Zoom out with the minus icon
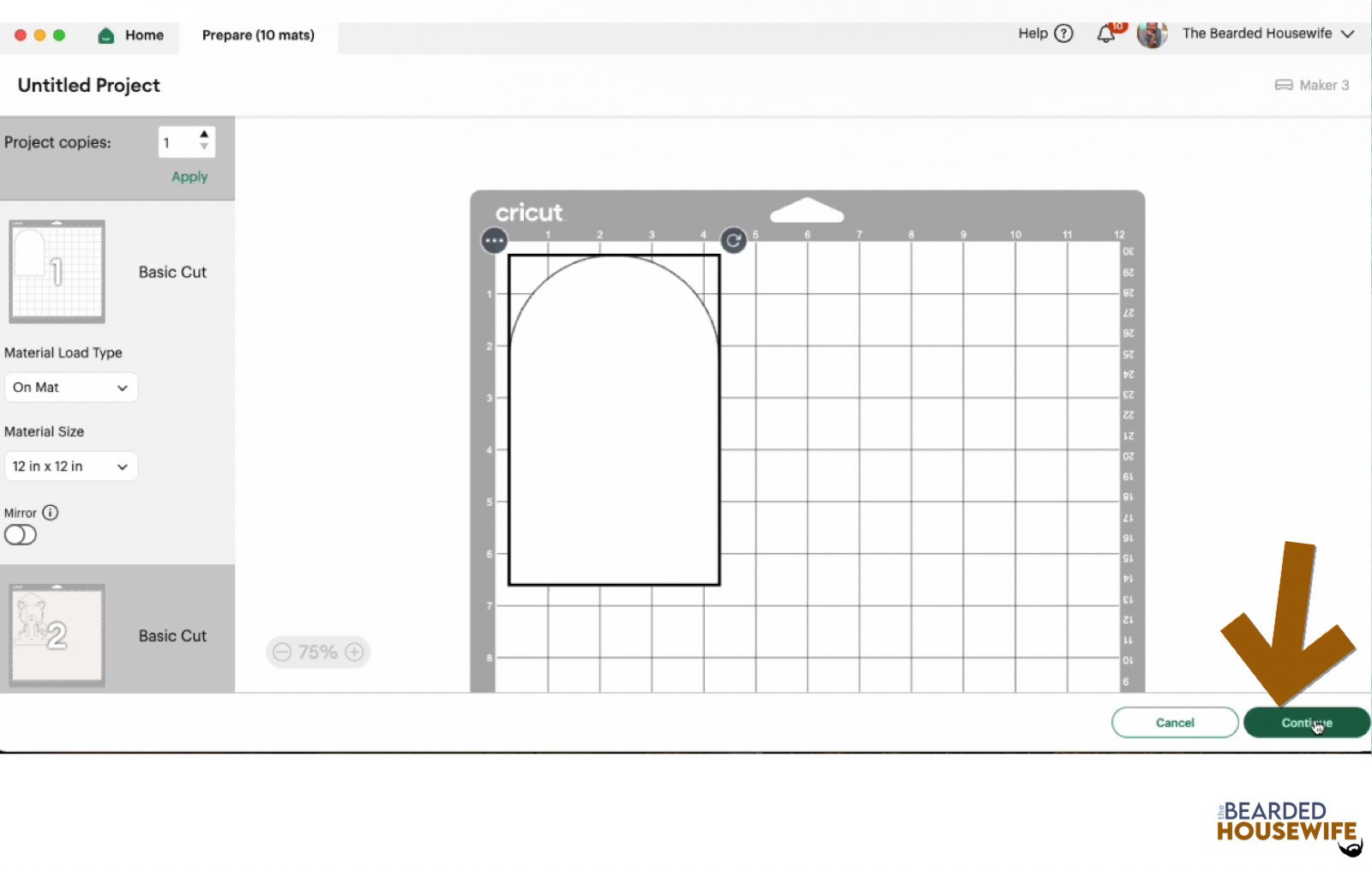The height and width of the screenshot is (872, 1372). (x=282, y=652)
